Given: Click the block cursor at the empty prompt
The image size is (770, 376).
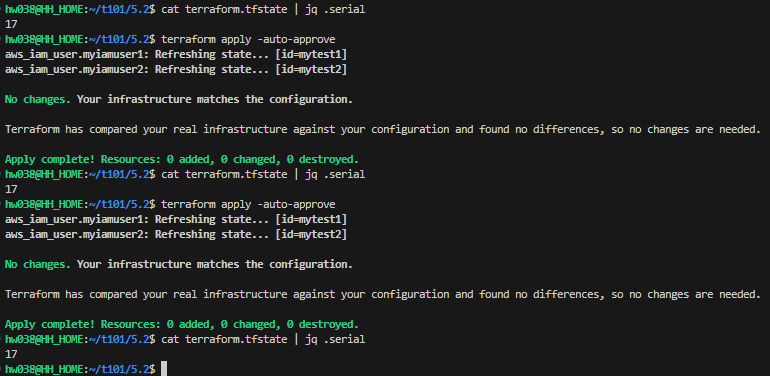Looking at the screenshot, I should [x=164, y=369].
